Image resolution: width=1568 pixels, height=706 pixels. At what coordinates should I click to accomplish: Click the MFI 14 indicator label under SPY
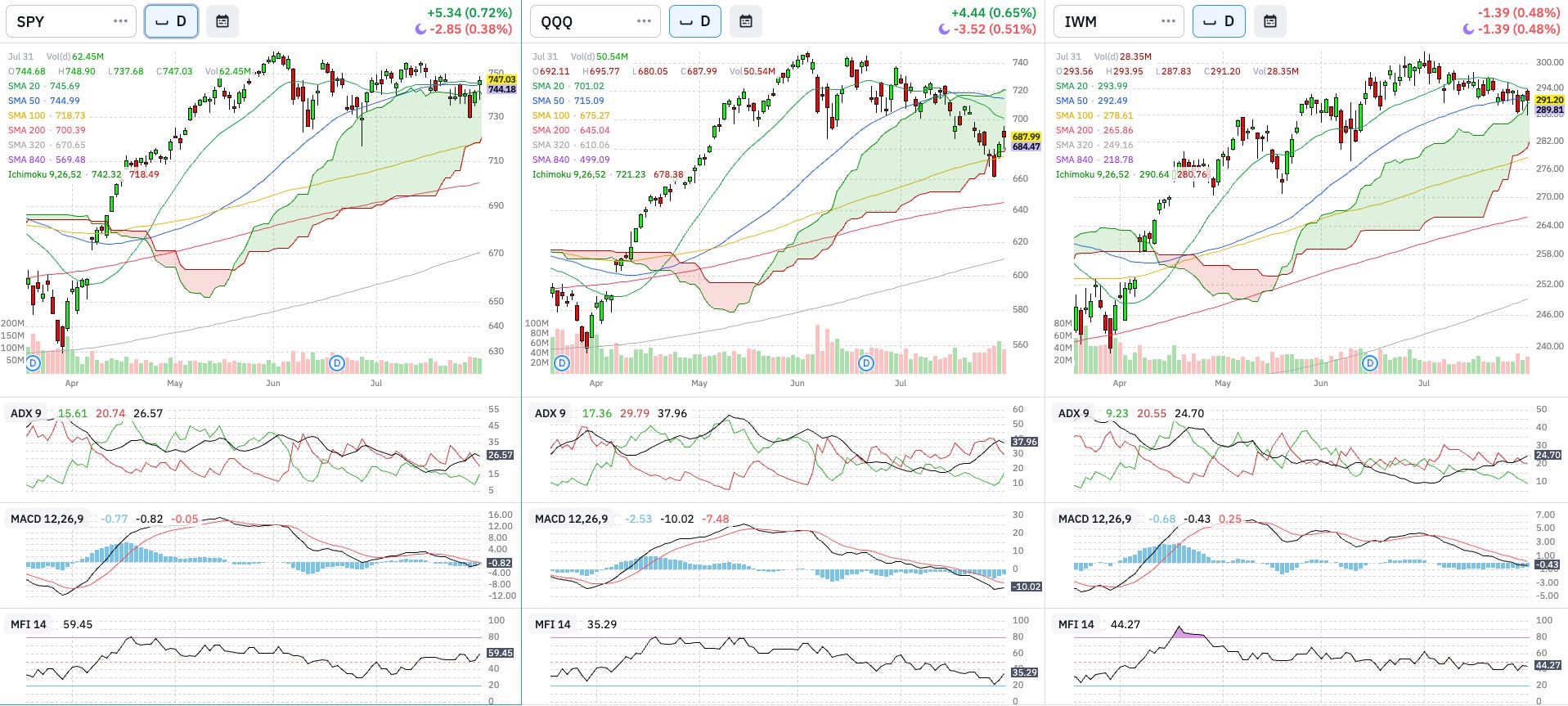[29, 624]
